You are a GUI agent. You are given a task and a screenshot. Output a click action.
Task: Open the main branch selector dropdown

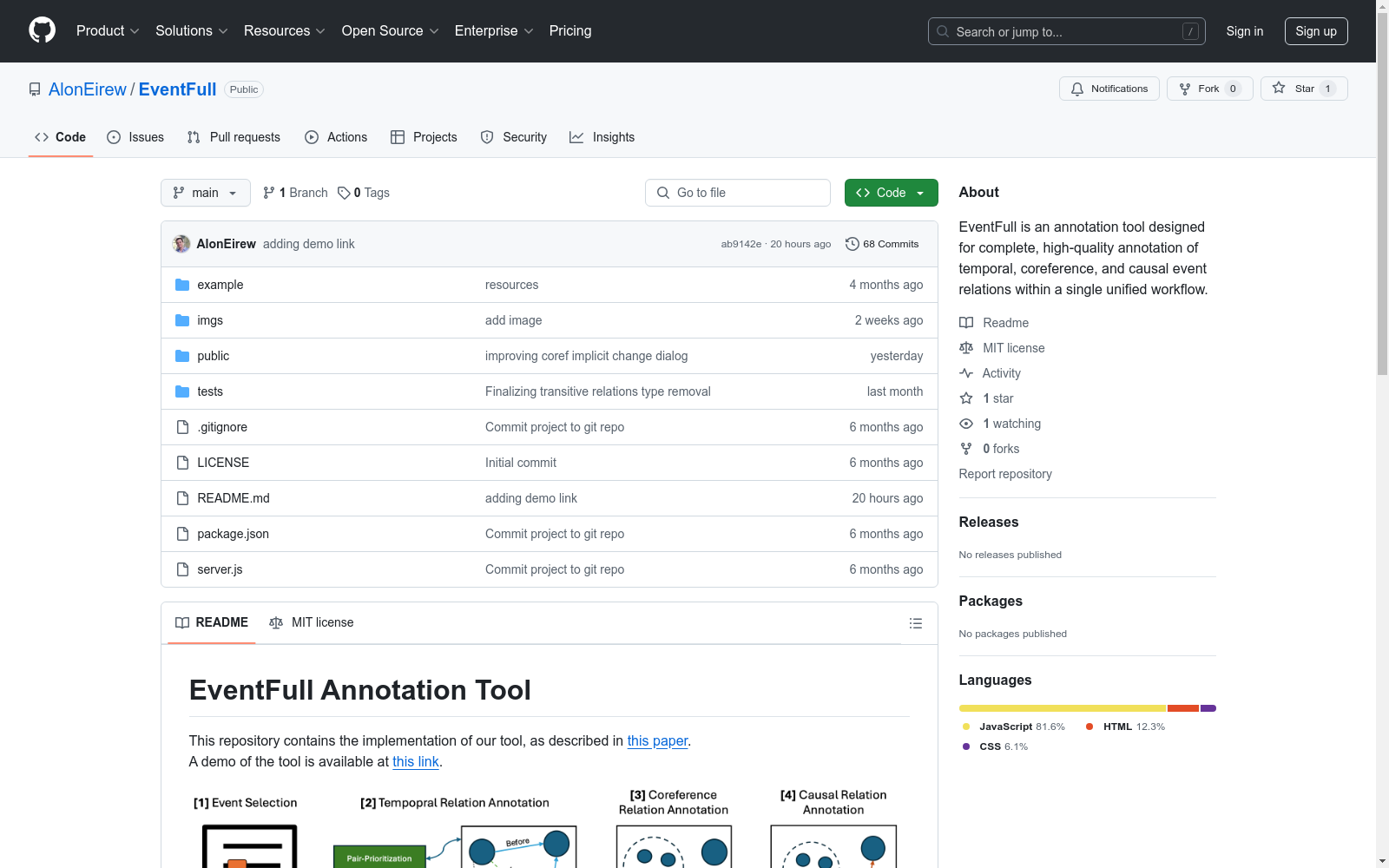[x=206, y=193]
